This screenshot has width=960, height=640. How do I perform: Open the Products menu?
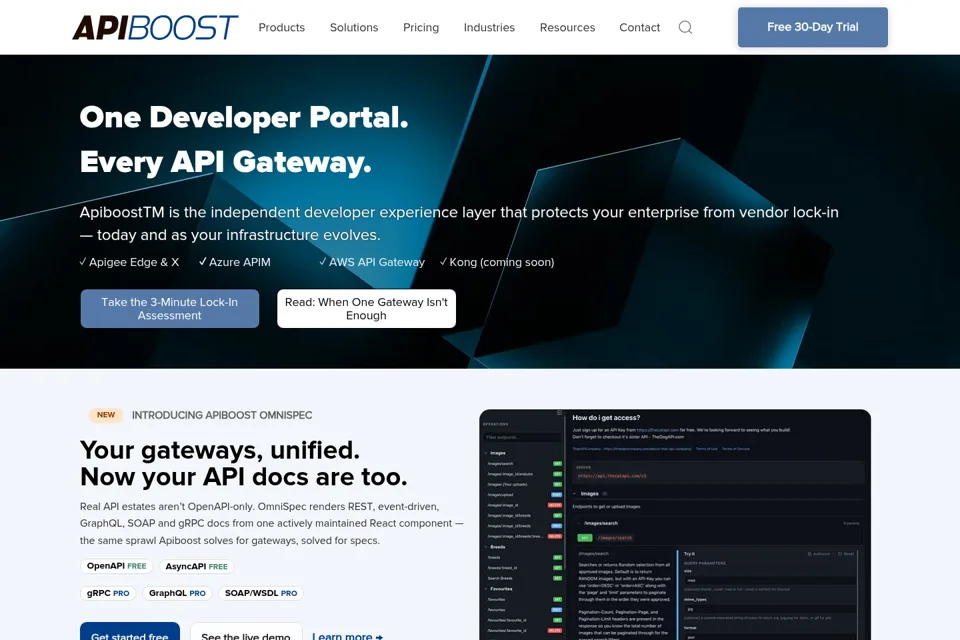click(x=282, y=28)
